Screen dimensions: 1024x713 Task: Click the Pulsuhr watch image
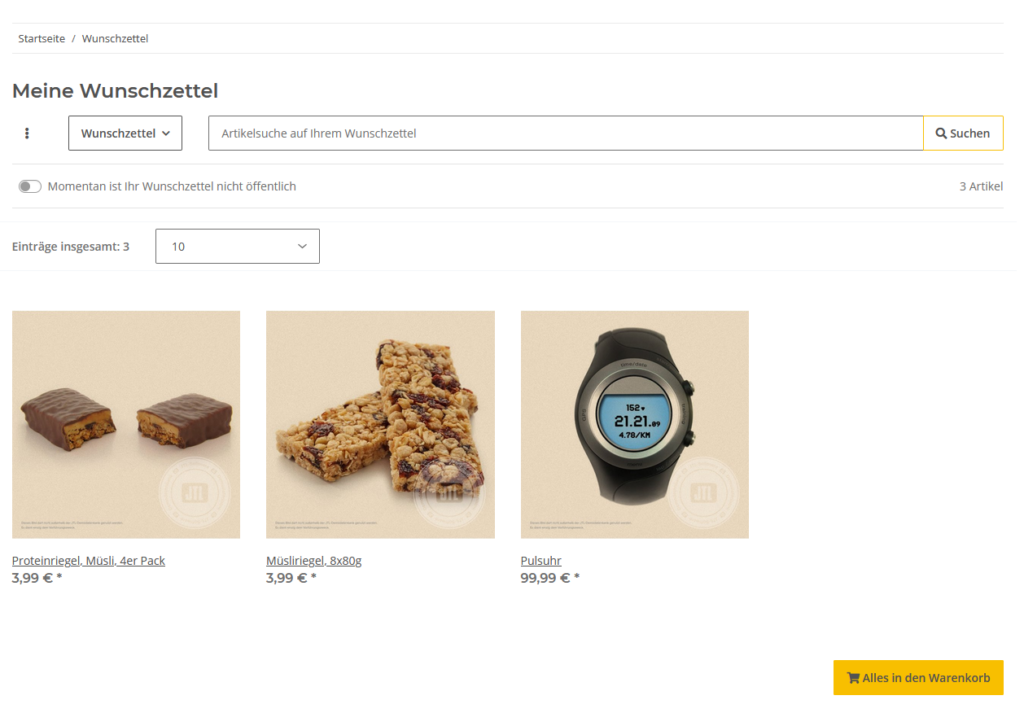(x=634, y=423)
